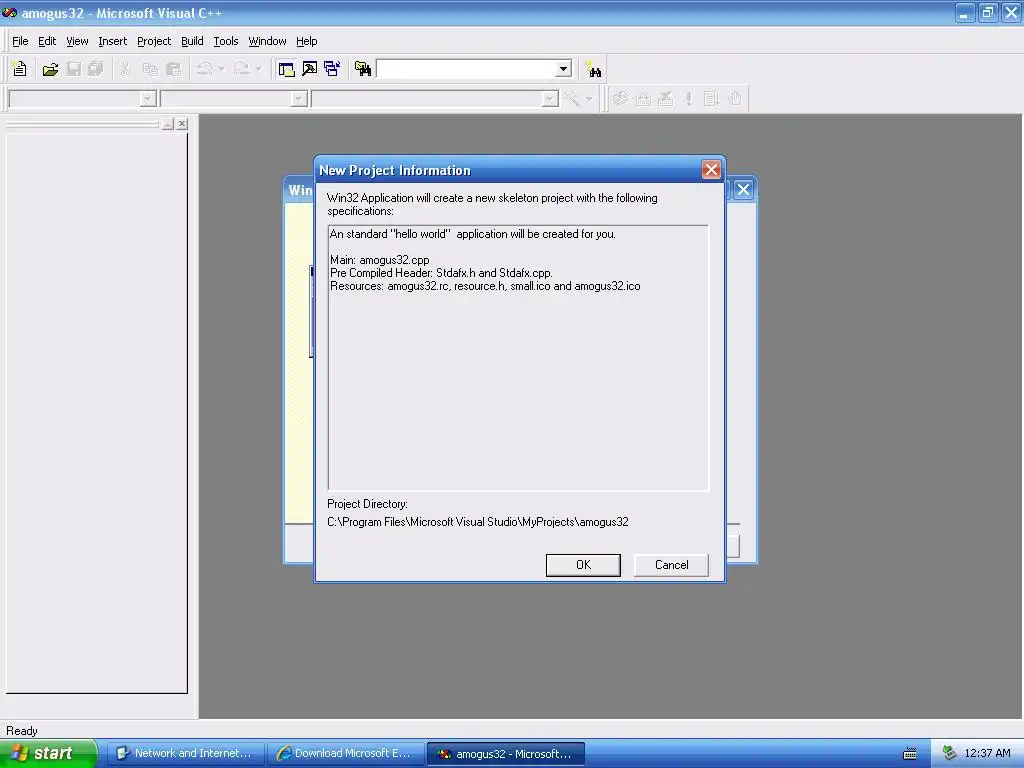Viewport: 1024px width, 768px height.
Task: Click the Execute Program exclamation icon
Action: pyautogui.click(x=688, y=99)
